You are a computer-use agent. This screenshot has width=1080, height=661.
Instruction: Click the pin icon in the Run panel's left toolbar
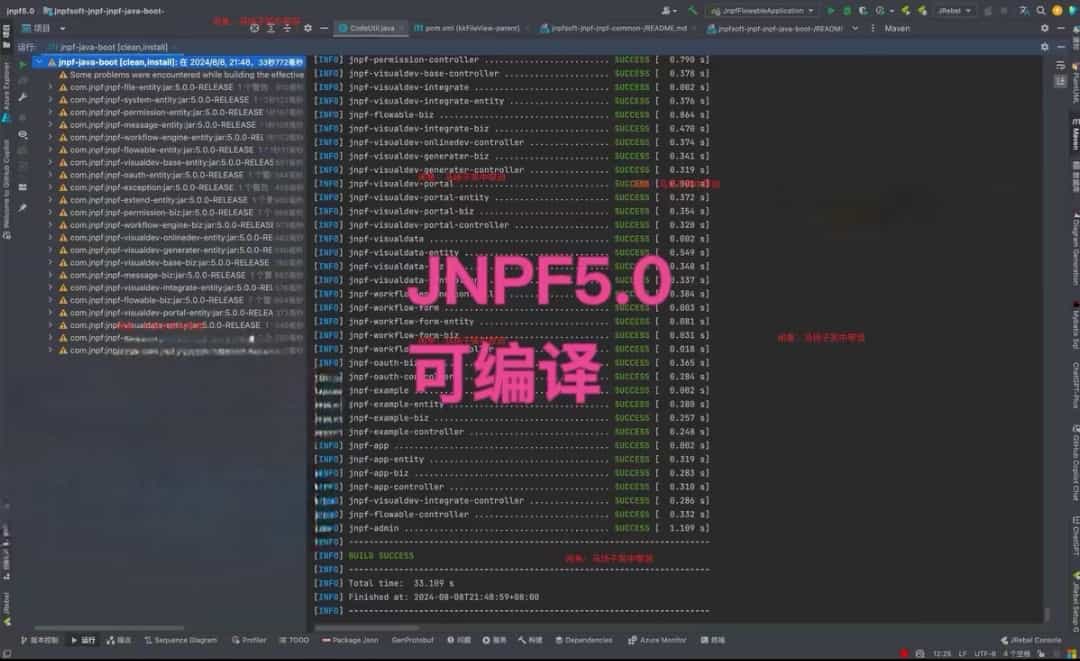click(x=23, y=207)
